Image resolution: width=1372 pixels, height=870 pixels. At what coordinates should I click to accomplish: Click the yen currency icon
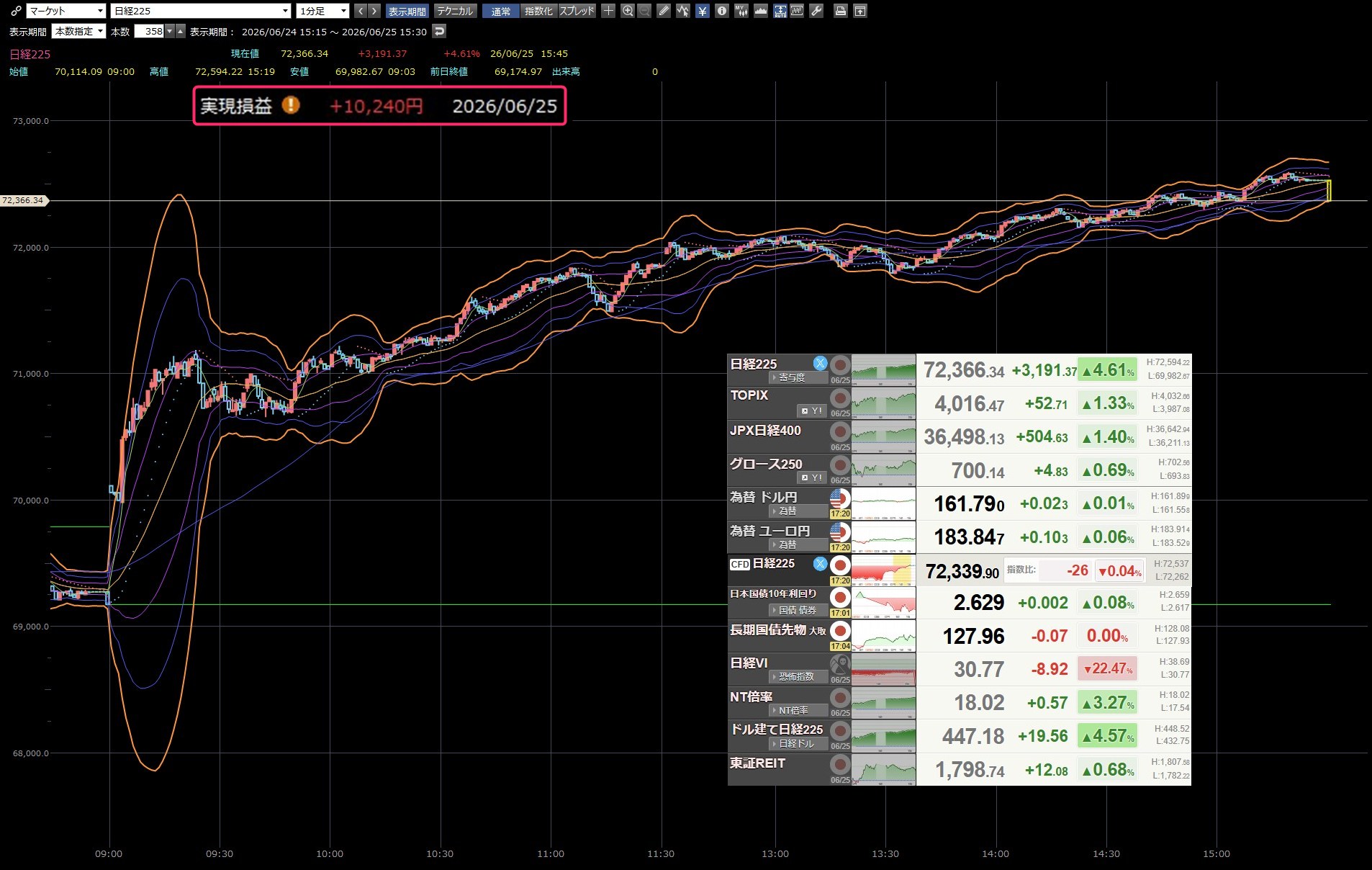tap(702, 11)
